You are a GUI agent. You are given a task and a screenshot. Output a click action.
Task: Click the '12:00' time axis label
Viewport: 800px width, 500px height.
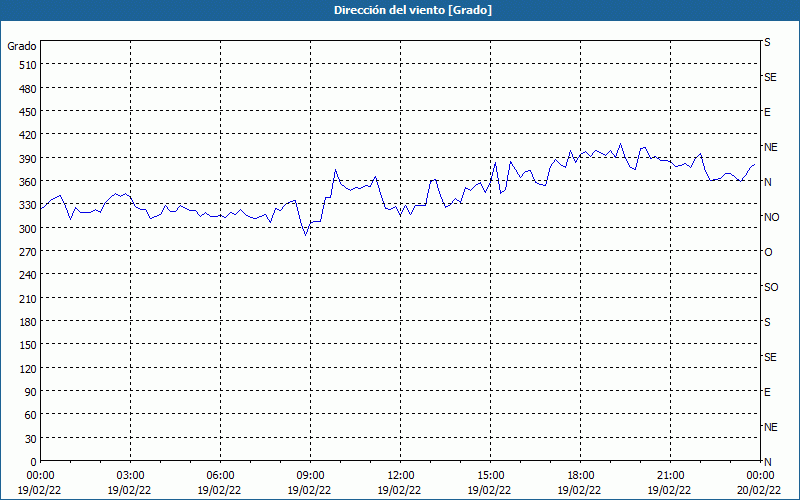coord(401,476)
